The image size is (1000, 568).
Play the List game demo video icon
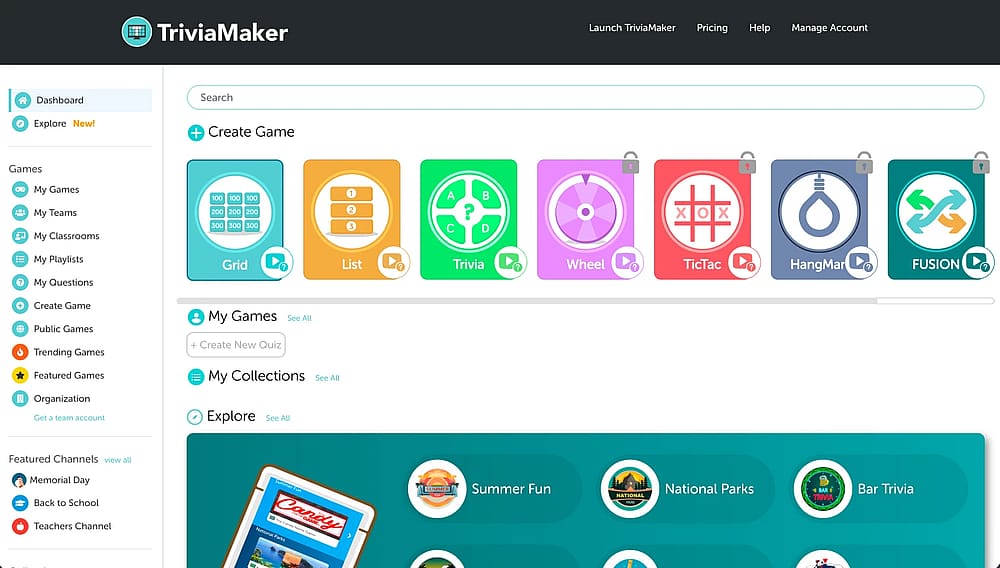[x=393, y=262]
